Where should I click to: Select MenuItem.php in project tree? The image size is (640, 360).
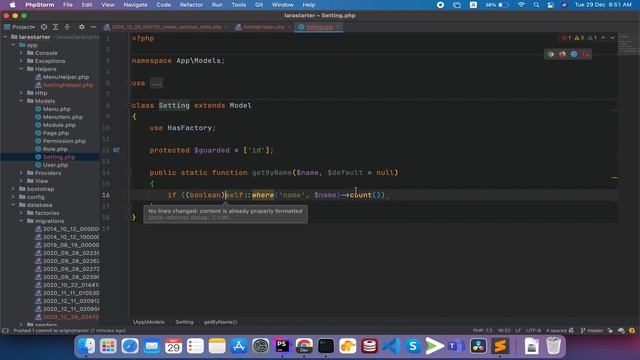pos(62,117)
